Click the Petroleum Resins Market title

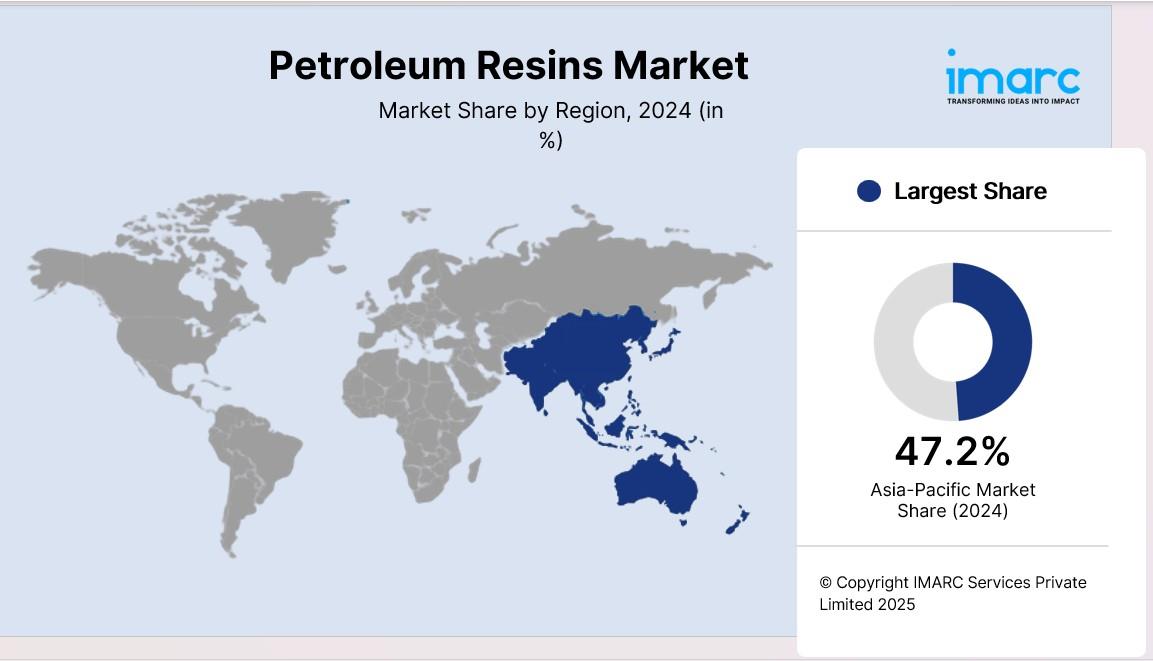point(508,65)
